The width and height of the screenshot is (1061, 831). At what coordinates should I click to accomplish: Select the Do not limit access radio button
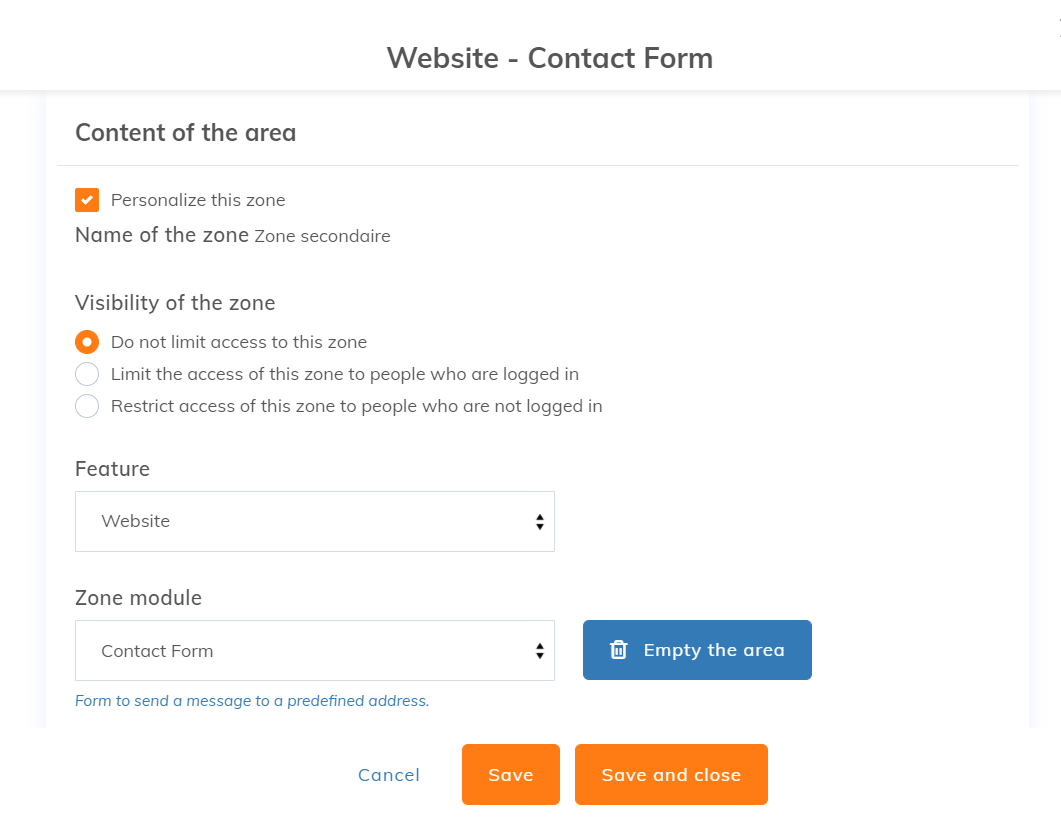pos(87,342)
